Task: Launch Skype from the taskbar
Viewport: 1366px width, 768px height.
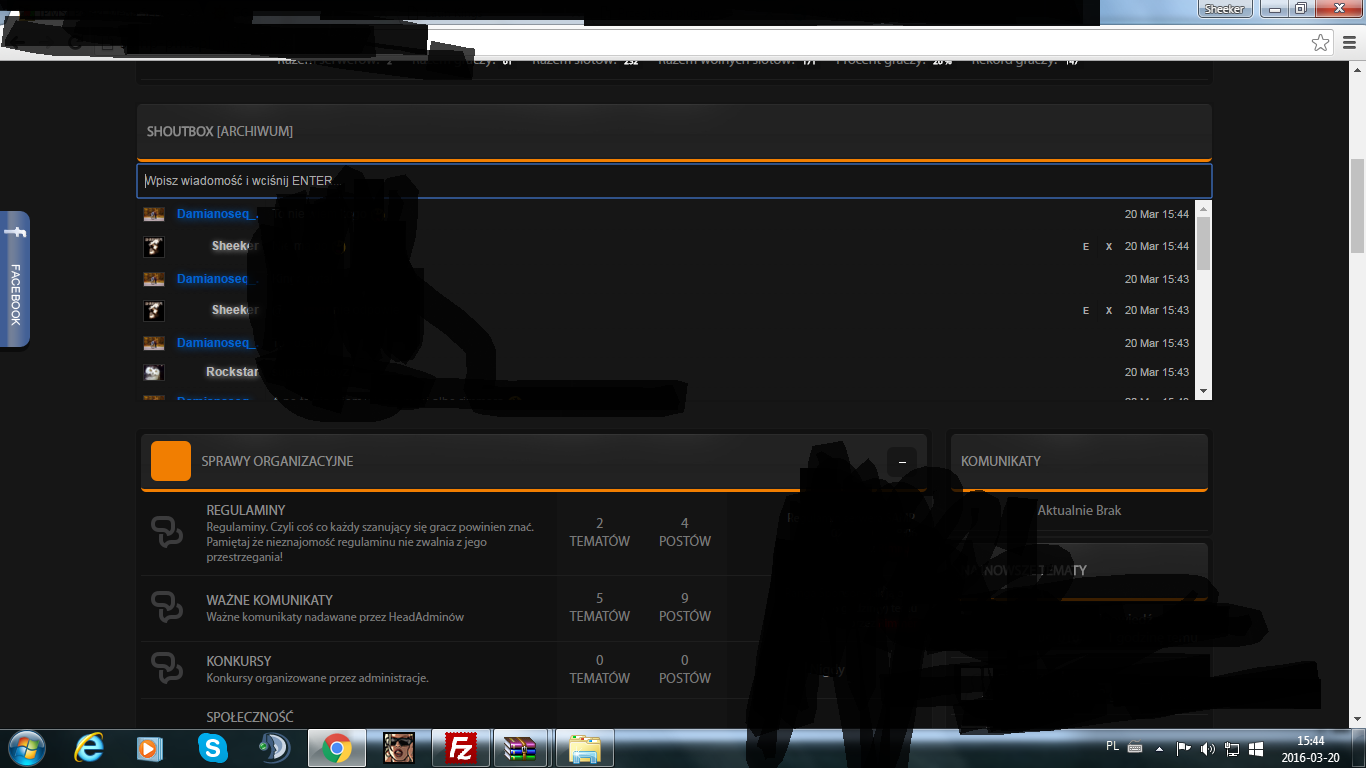Action: [x=212, y=748]
